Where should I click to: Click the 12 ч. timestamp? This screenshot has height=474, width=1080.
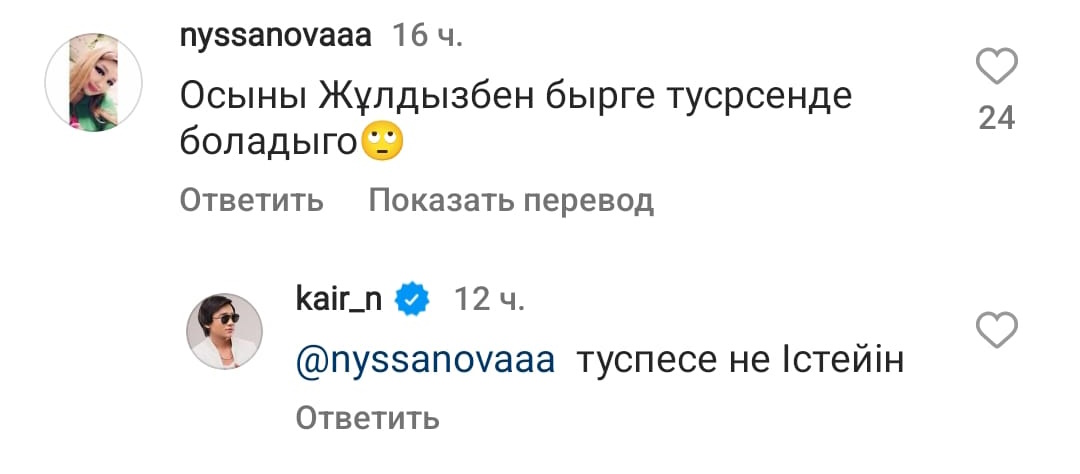pos(490,300)
